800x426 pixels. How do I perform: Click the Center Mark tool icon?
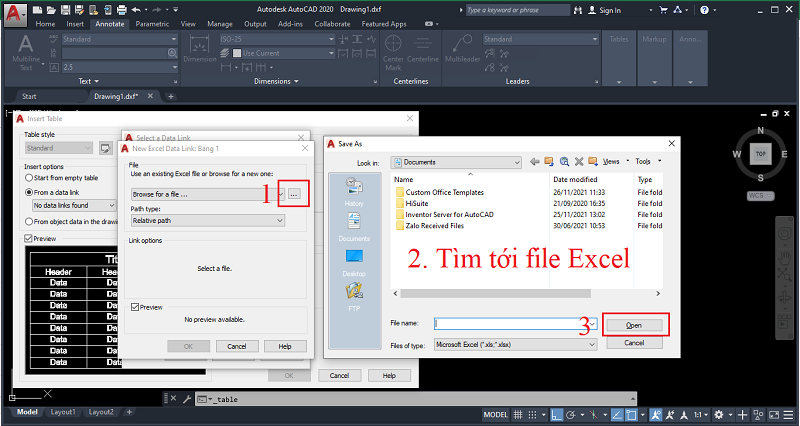[x=393, y=44]
